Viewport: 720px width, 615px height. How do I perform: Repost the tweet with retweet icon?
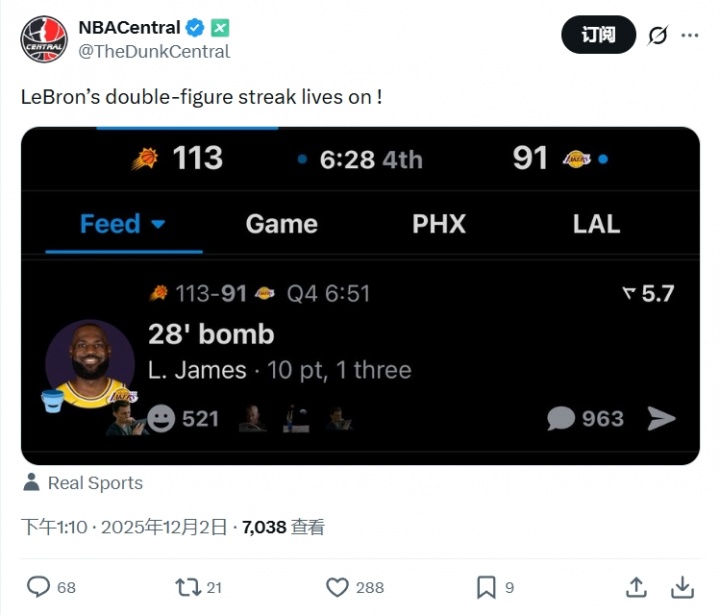pyautogui.click(x=187, y=587)
